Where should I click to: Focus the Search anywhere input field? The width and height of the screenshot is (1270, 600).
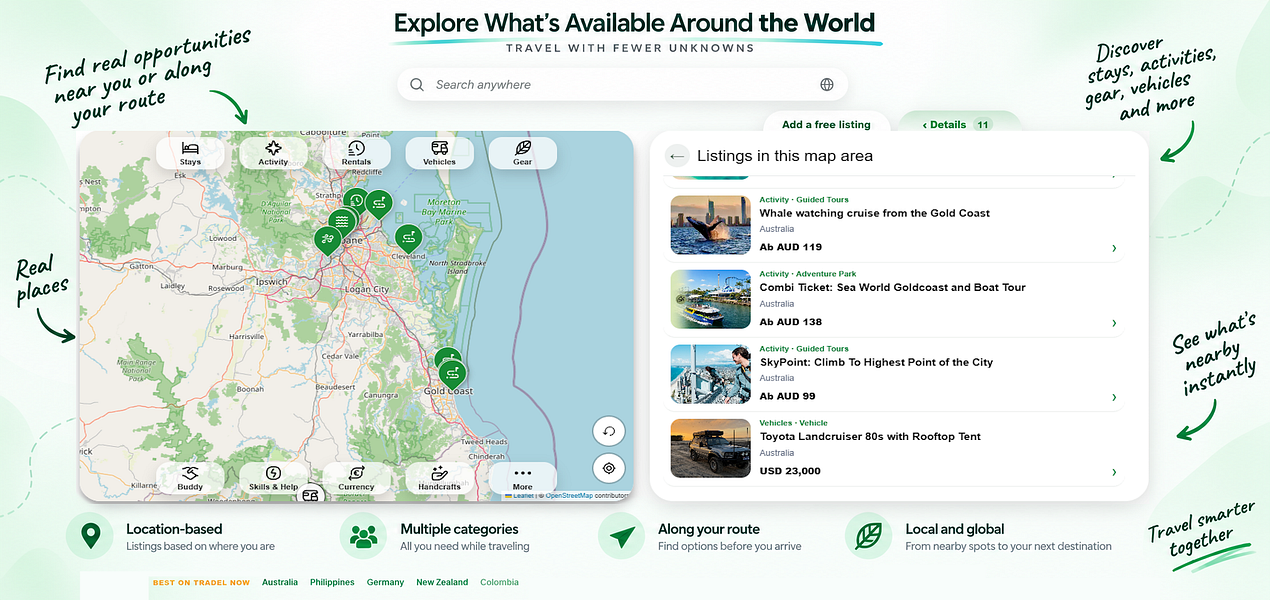click(622, 85)
